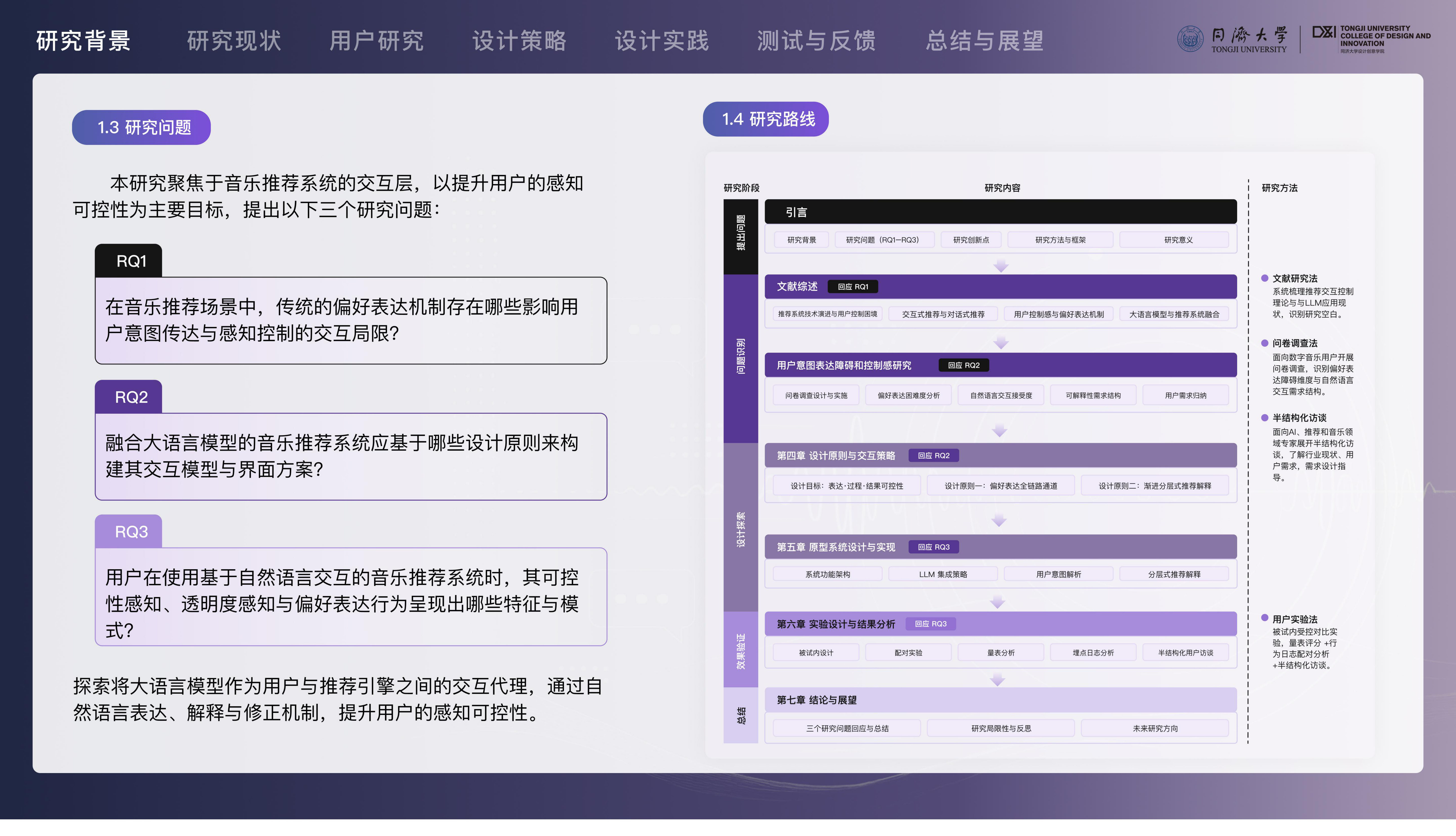Click the 交互式推荐与对话式推荐 box
1456x836 pixels.
[943, 314]
